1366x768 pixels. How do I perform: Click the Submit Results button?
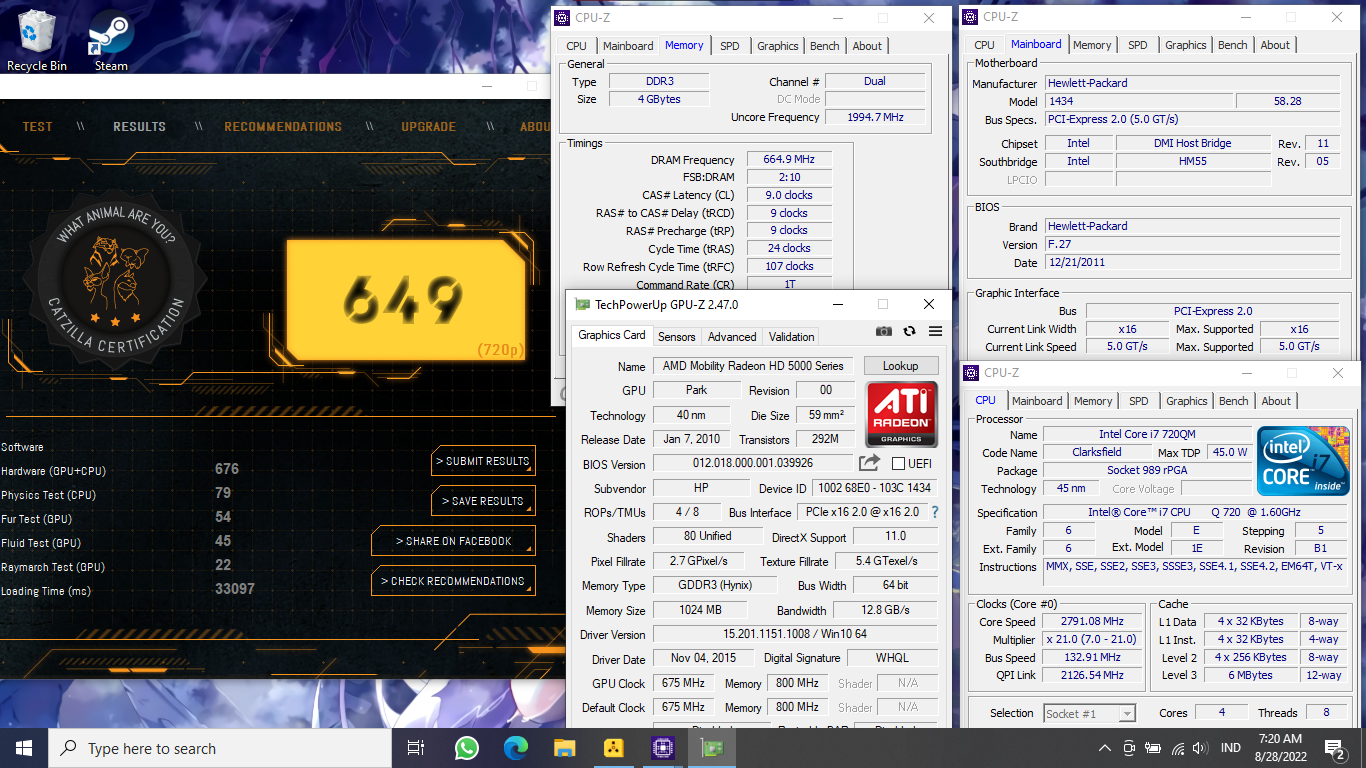(484, 461)
